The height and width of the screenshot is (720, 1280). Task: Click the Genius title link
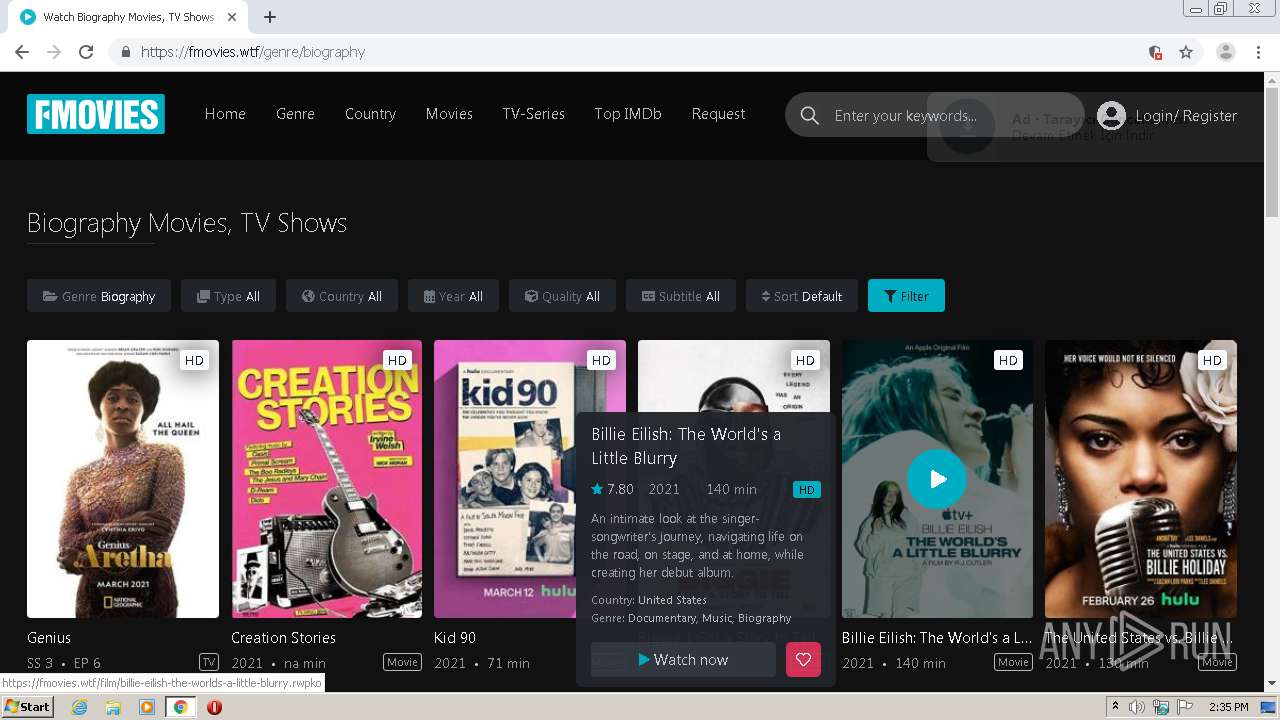point(49,638)
